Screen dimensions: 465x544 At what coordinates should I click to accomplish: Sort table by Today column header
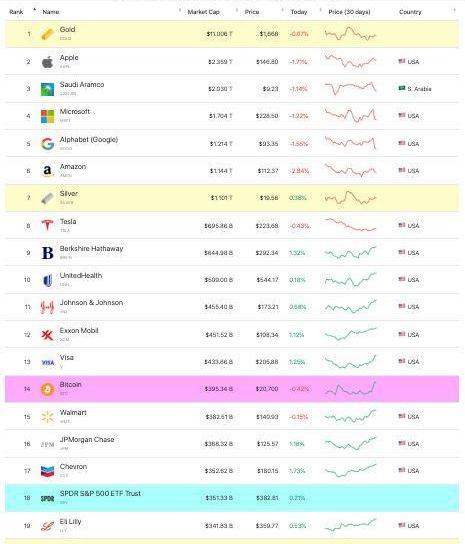coord(299,12)
